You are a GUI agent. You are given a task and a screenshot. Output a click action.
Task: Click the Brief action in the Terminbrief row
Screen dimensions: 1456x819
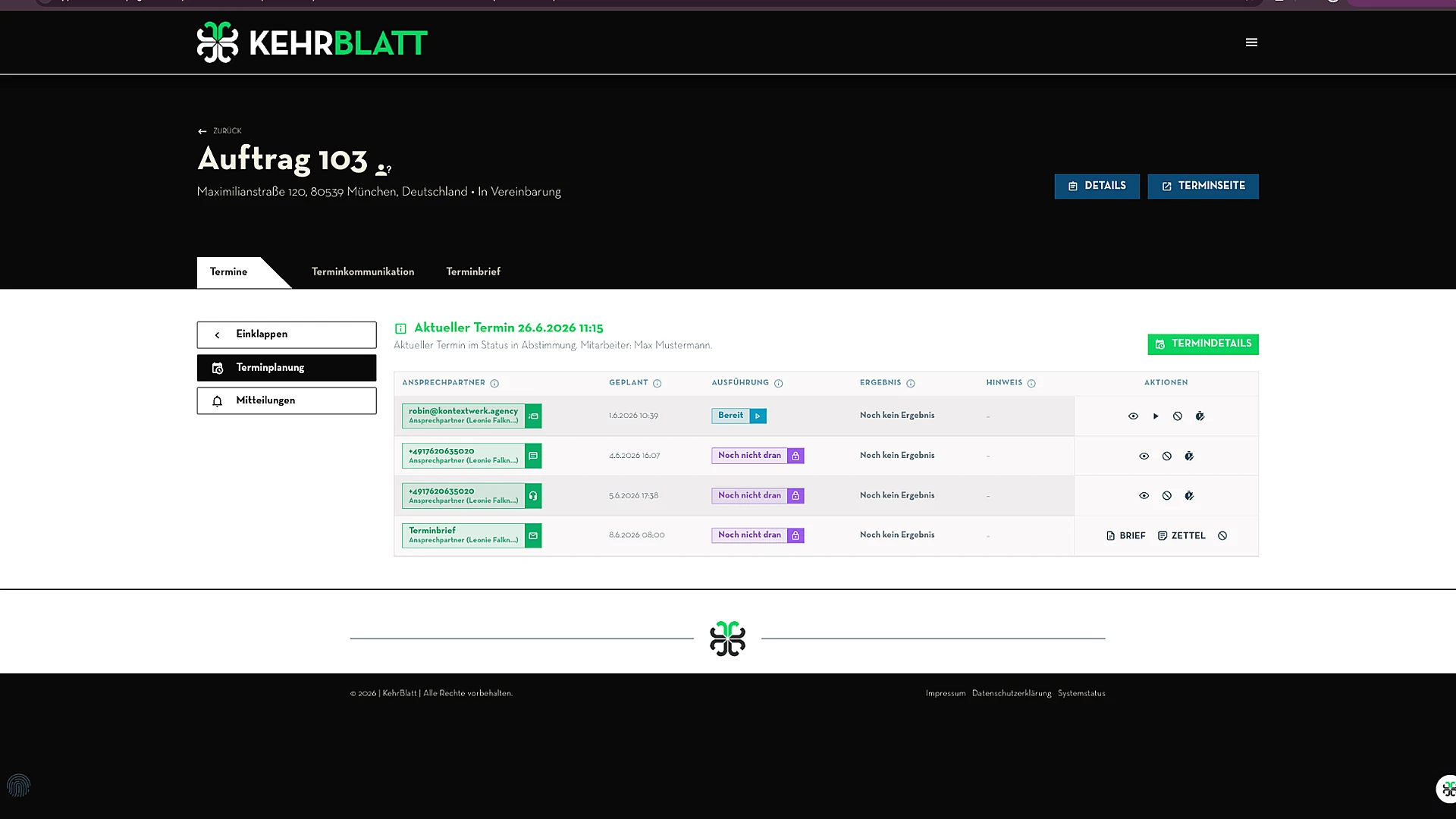pyautogui.click(x=1126, y=535)
